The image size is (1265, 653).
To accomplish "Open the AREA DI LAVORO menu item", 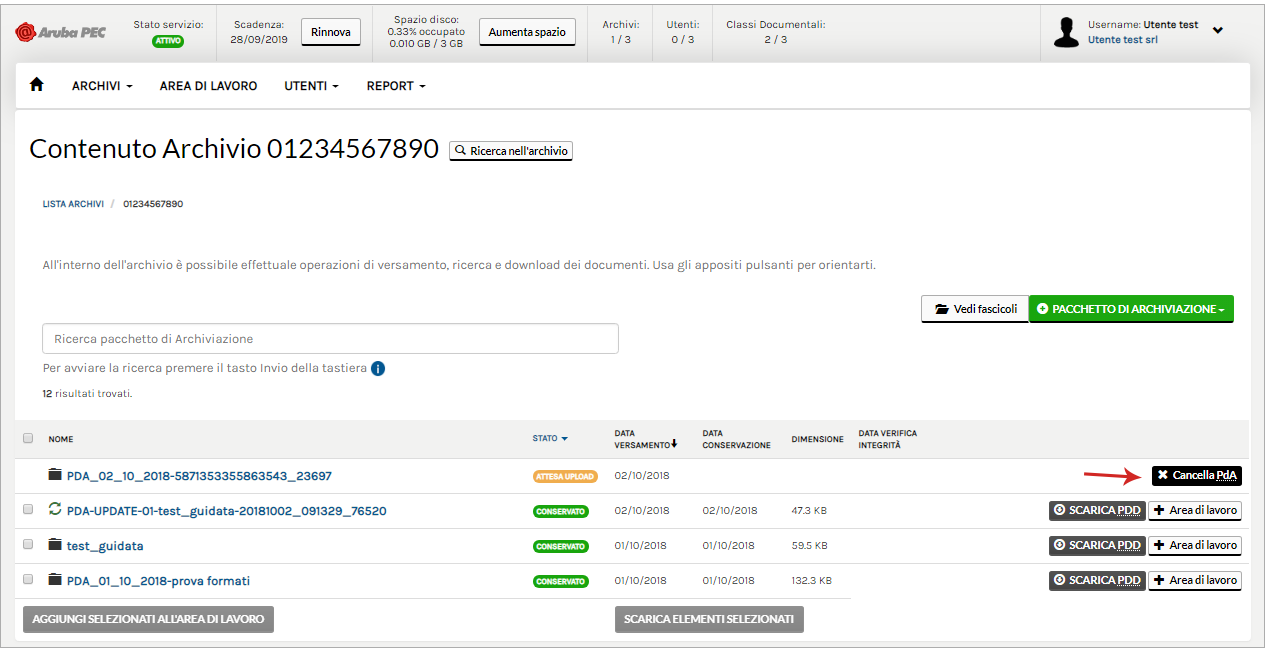I will click(x=208, y=86).
